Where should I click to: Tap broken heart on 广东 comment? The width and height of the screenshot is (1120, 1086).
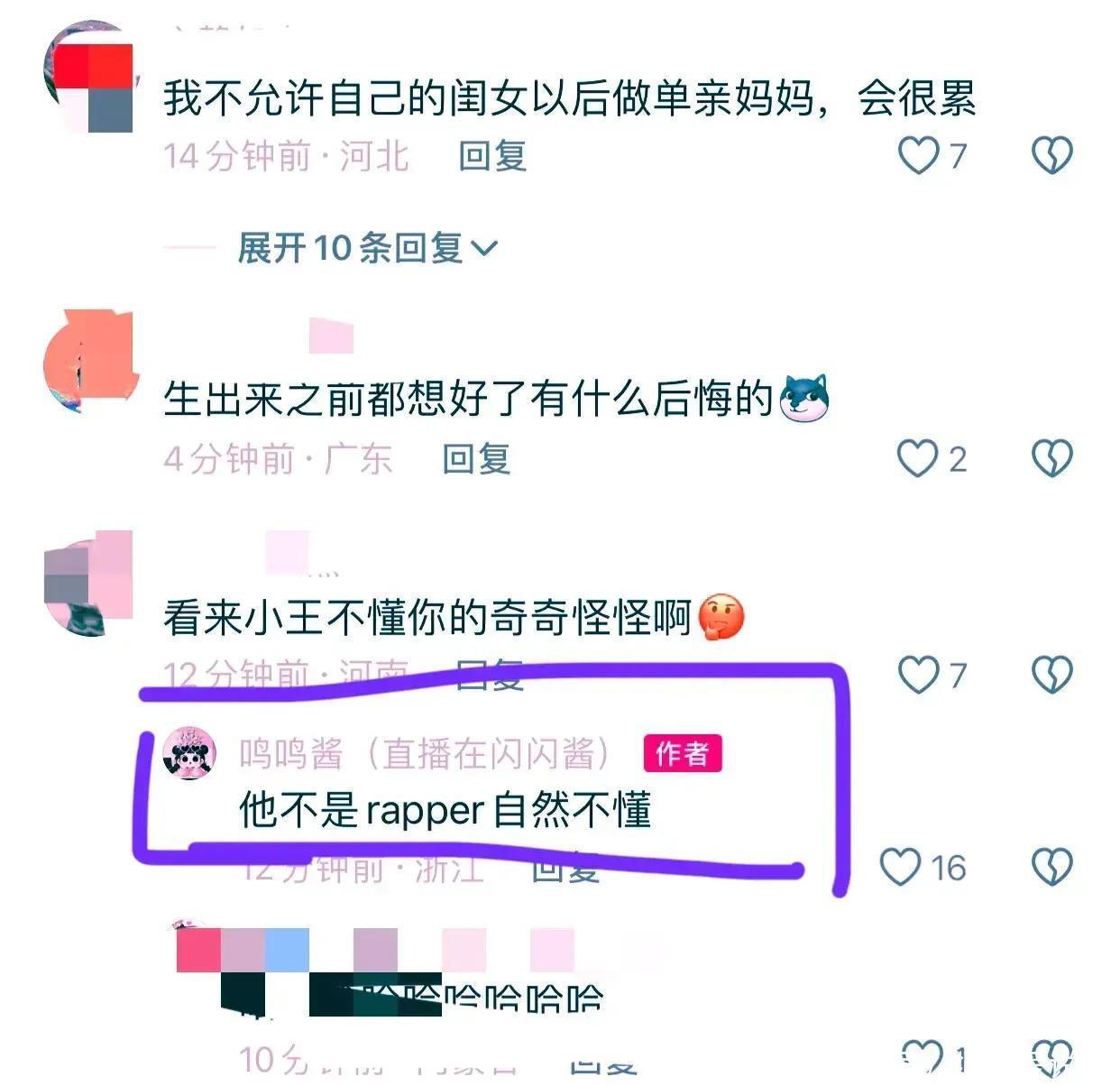1051,459
